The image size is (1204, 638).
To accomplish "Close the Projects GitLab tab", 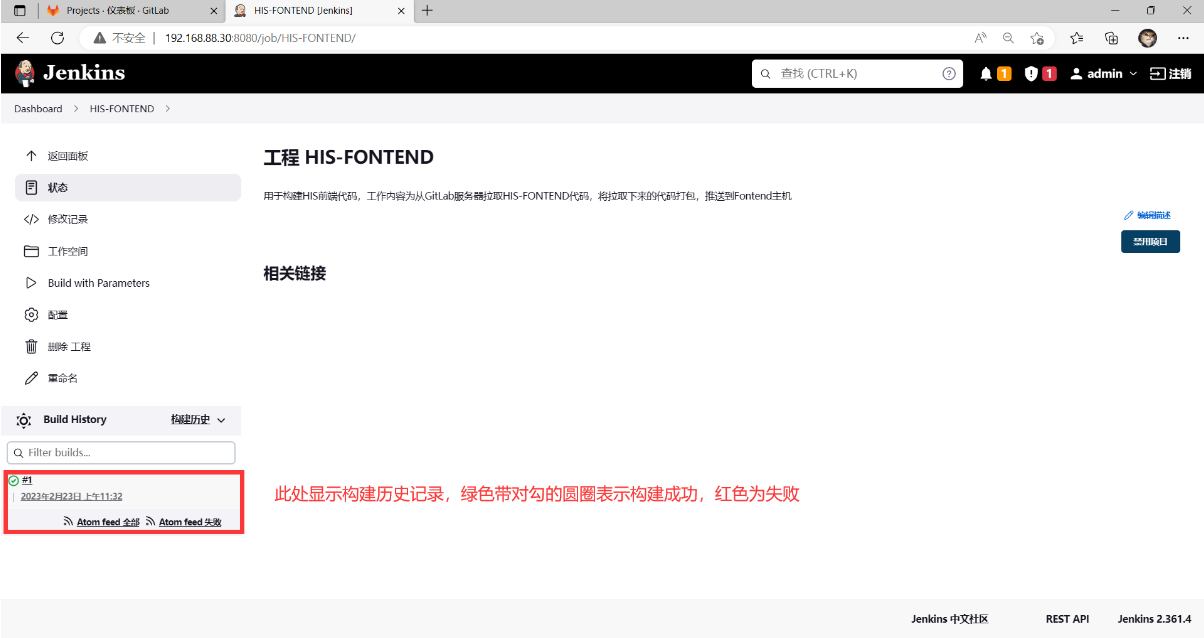I will click(x=211, y=10).
